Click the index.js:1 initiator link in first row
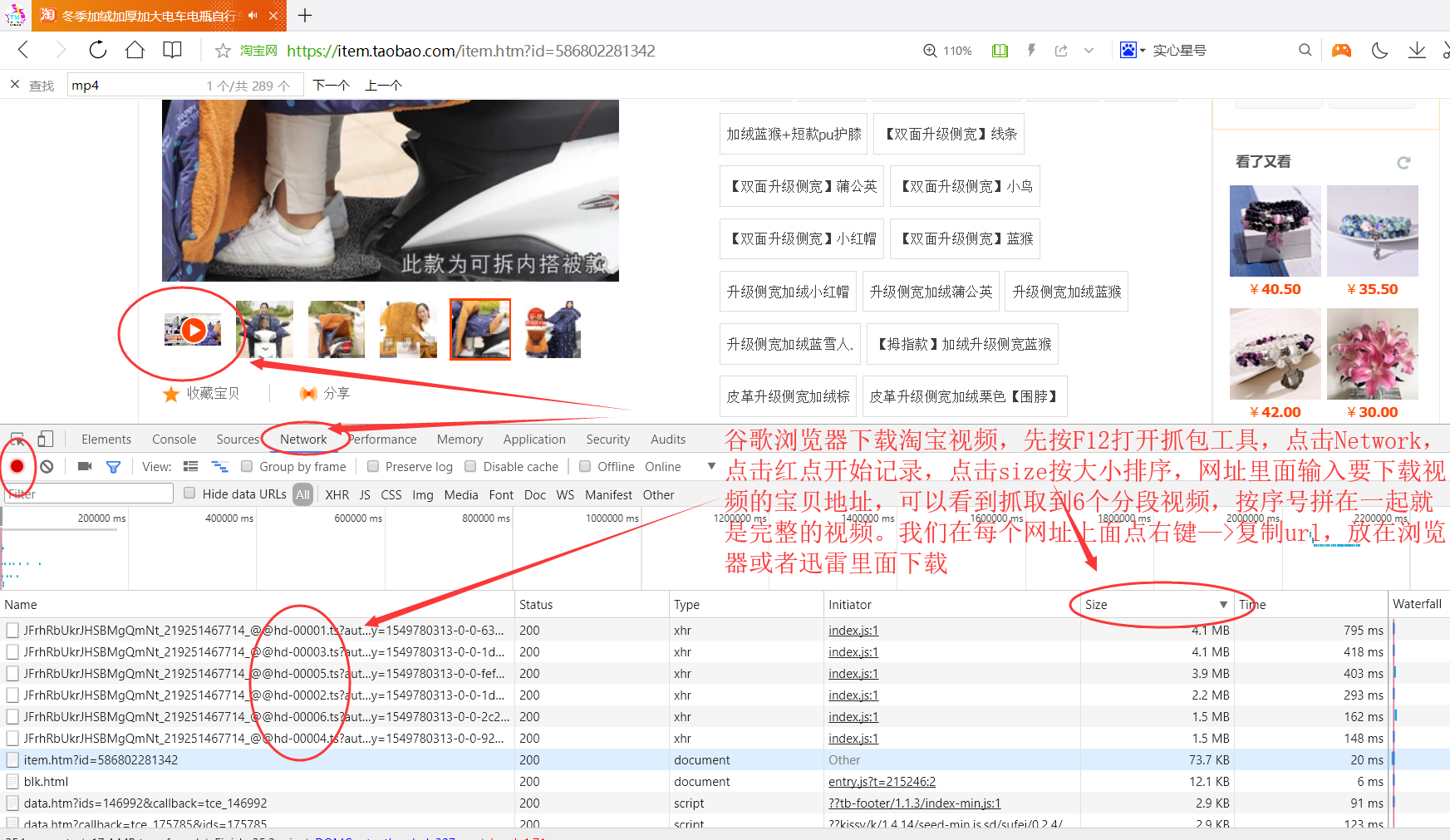Viewport: 1450px width, 840px height. tap(853, 631)
